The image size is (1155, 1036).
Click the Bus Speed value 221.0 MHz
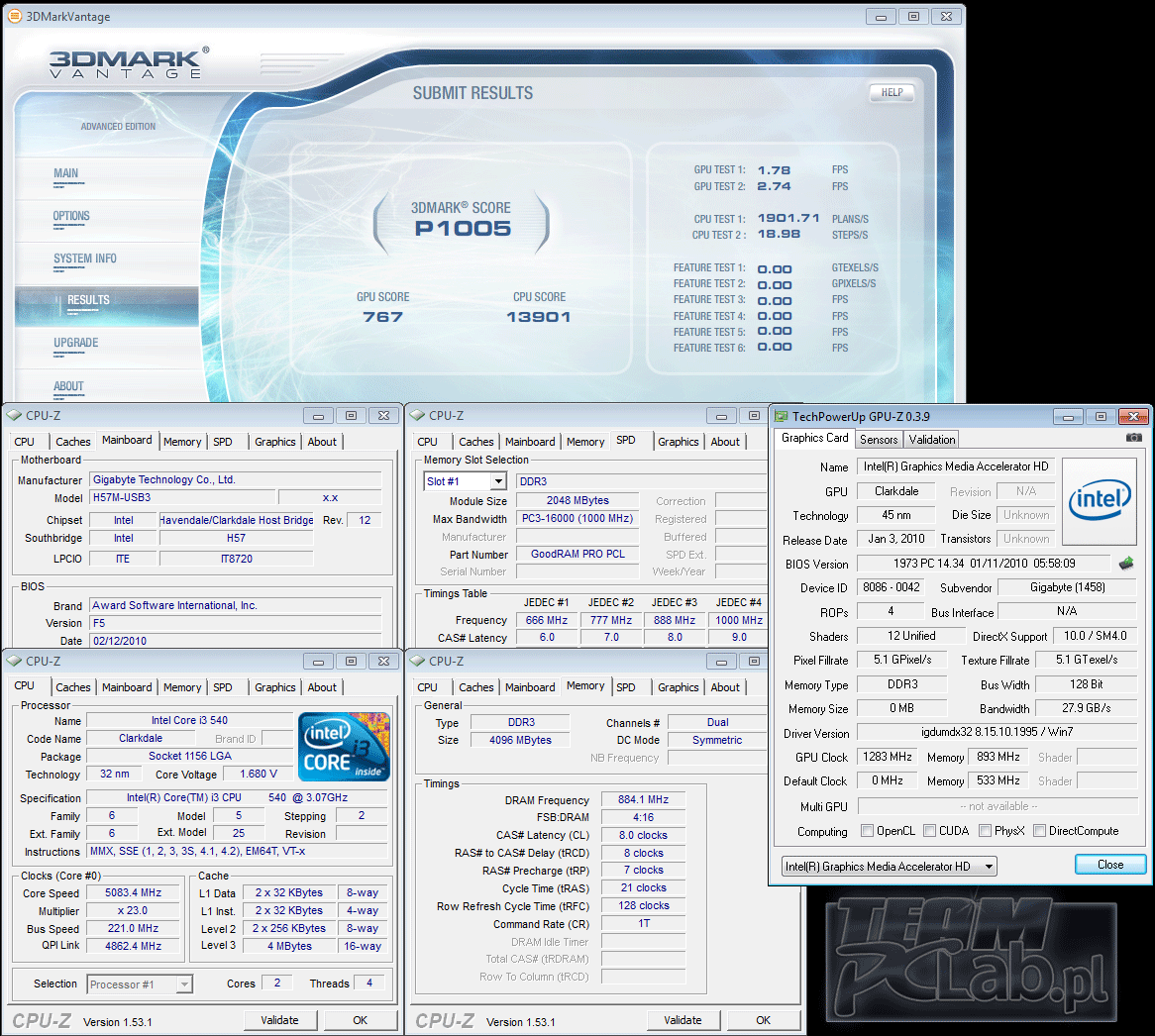point(134,928)
